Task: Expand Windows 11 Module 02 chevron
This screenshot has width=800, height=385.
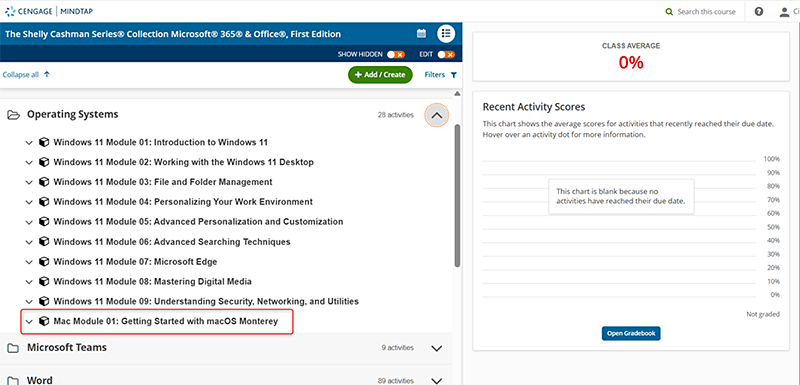Action: 29,163
